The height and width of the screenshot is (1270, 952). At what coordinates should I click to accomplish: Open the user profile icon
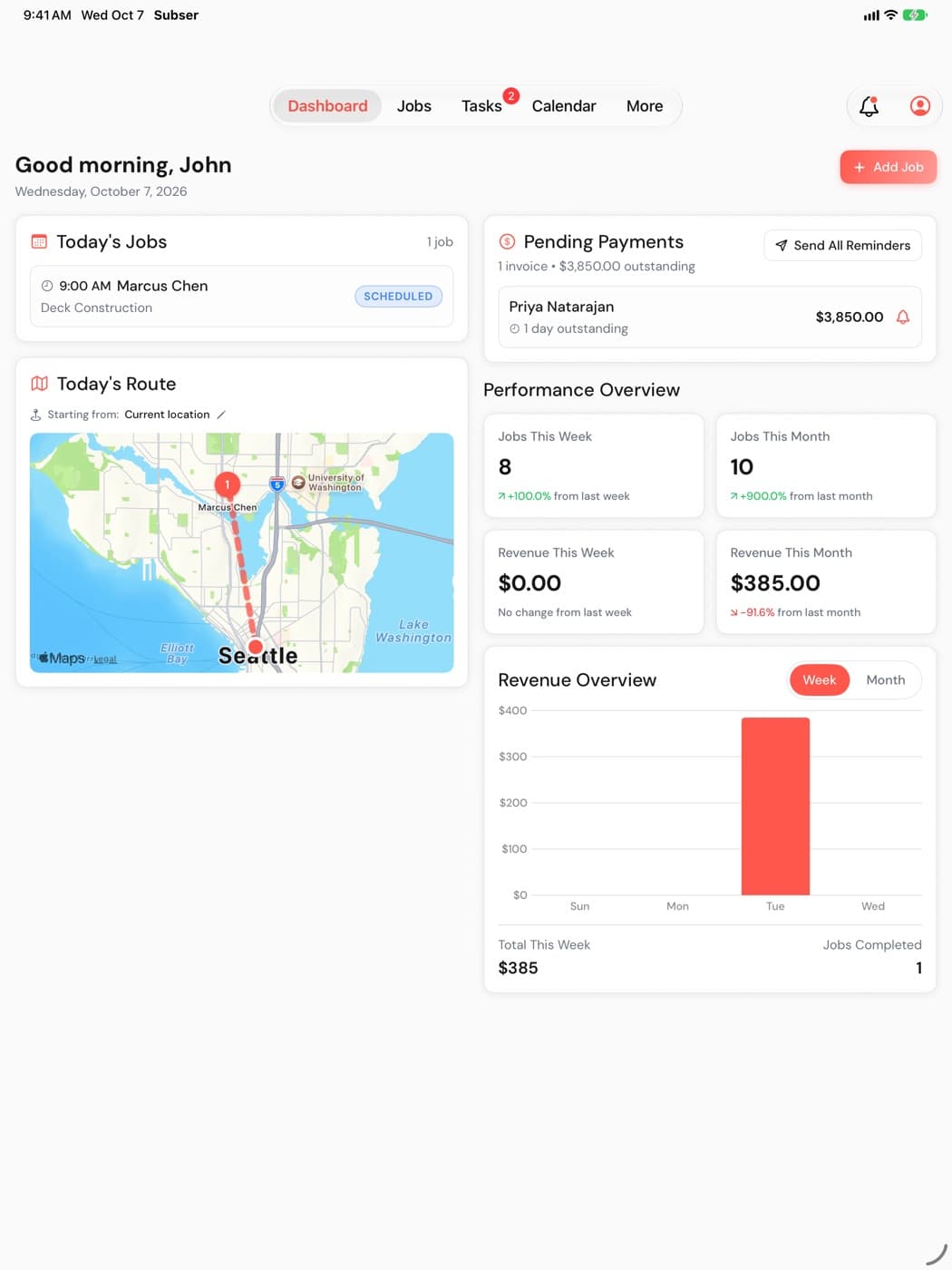coord(919,106)
